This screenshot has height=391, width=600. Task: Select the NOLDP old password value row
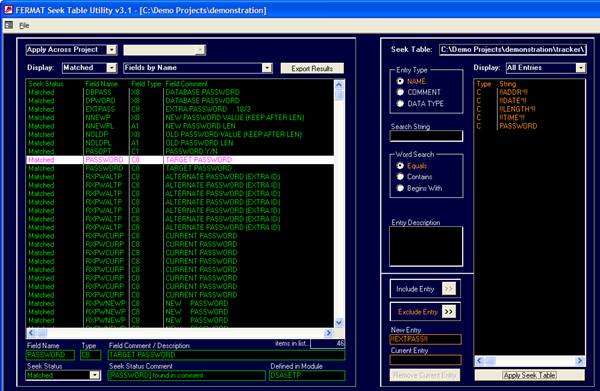(180, 135)
